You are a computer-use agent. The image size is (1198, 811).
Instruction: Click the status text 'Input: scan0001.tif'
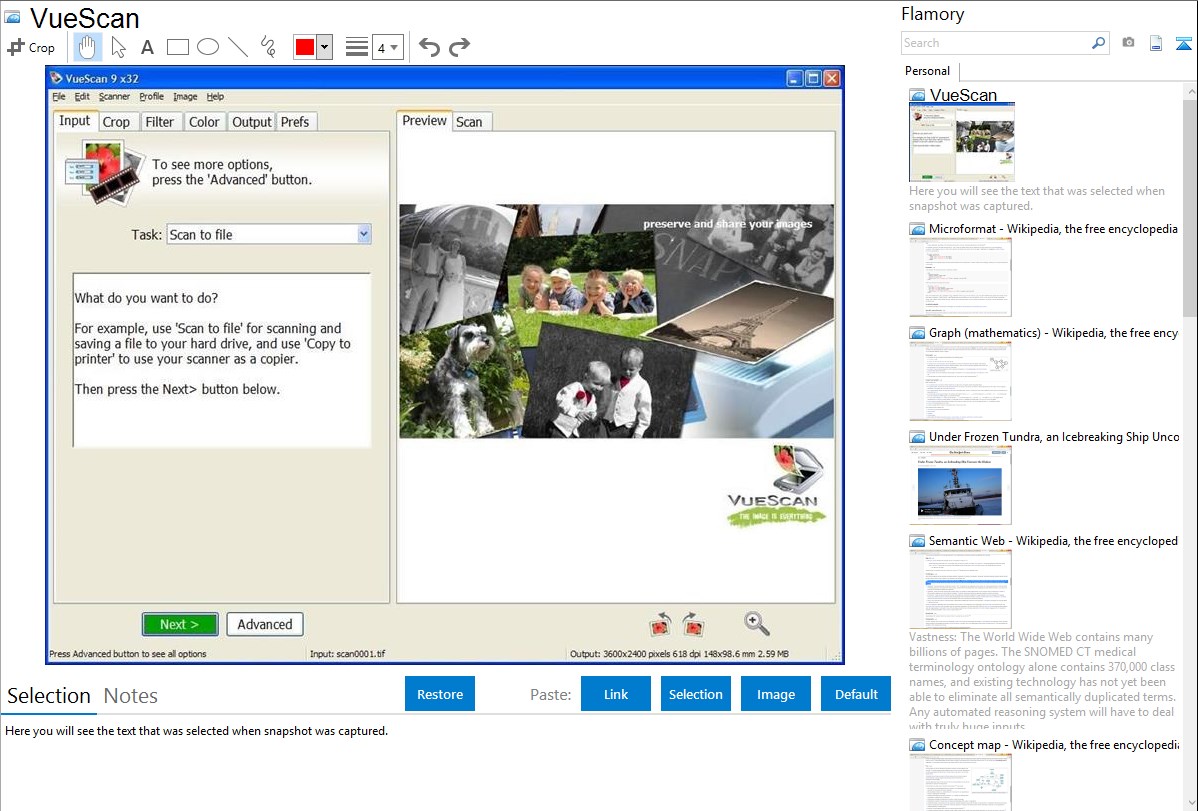348,654
